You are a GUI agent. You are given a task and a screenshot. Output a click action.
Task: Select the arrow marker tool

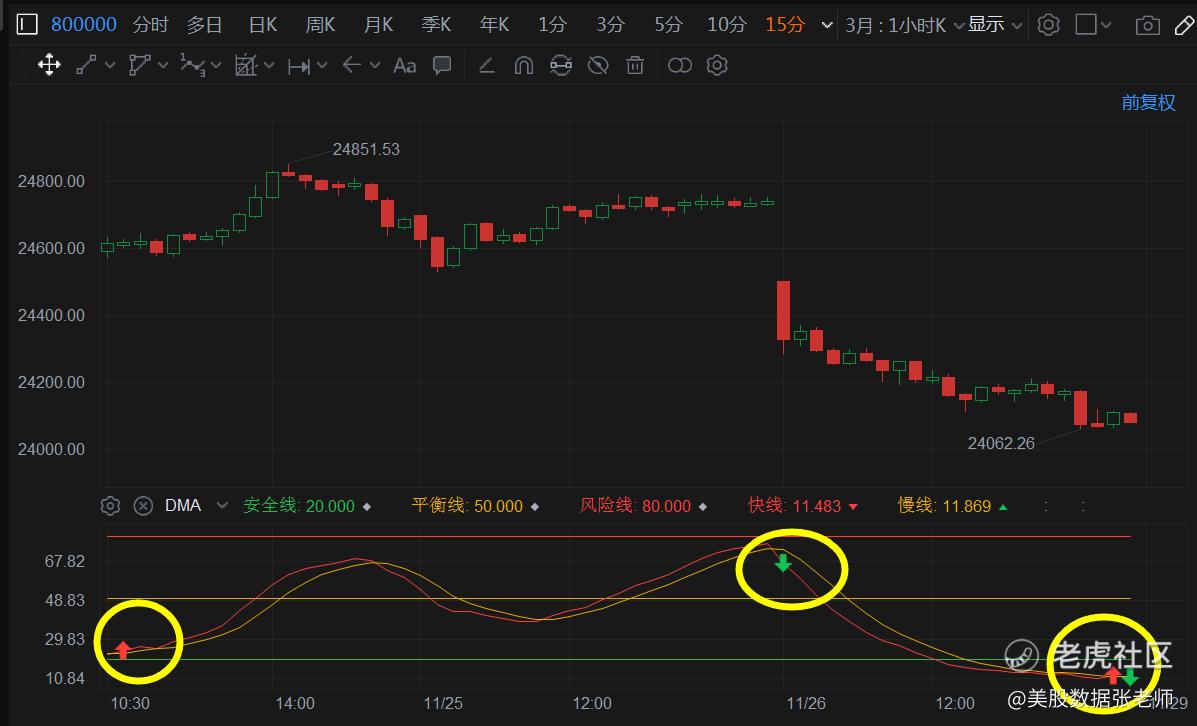click(351, 65)
